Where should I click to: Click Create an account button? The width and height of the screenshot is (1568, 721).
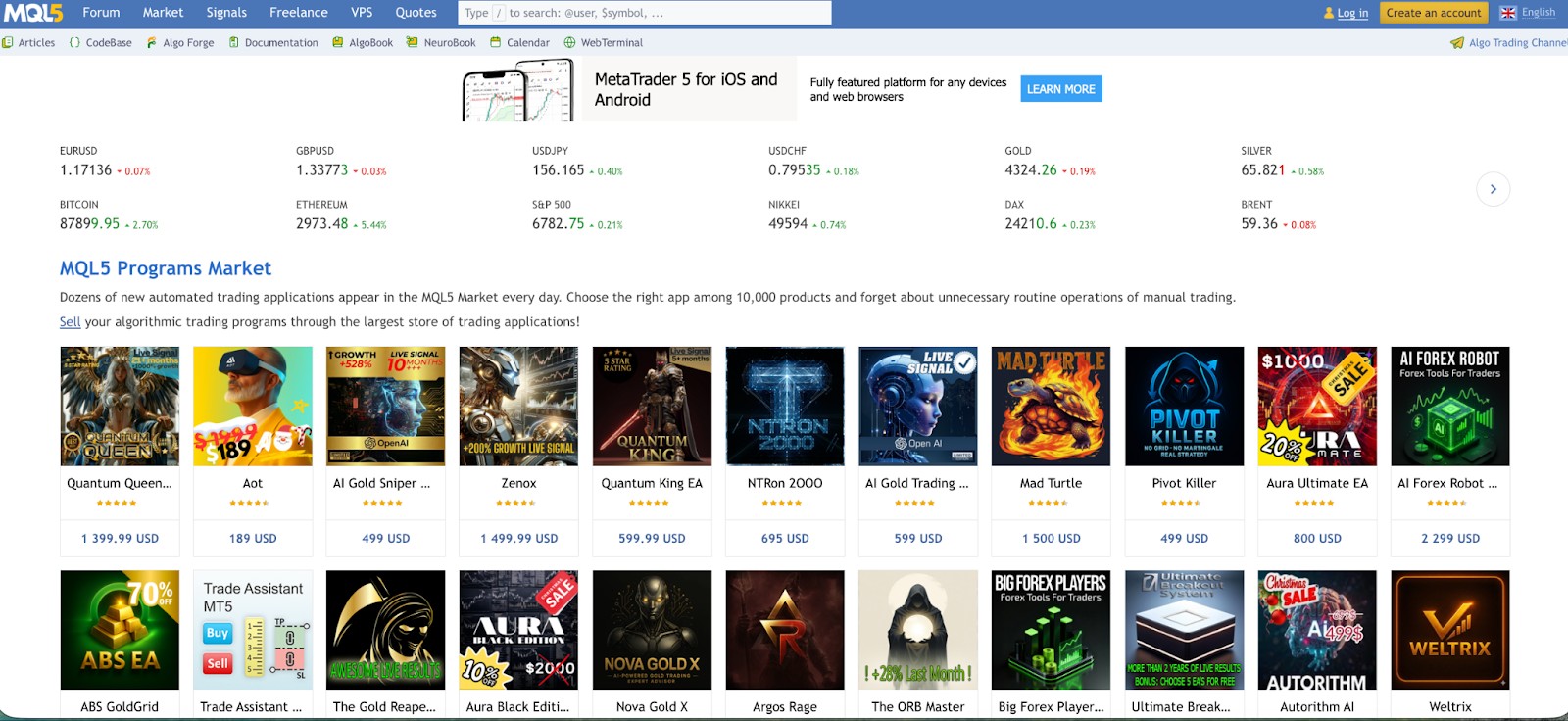[x=1434, y=13]
